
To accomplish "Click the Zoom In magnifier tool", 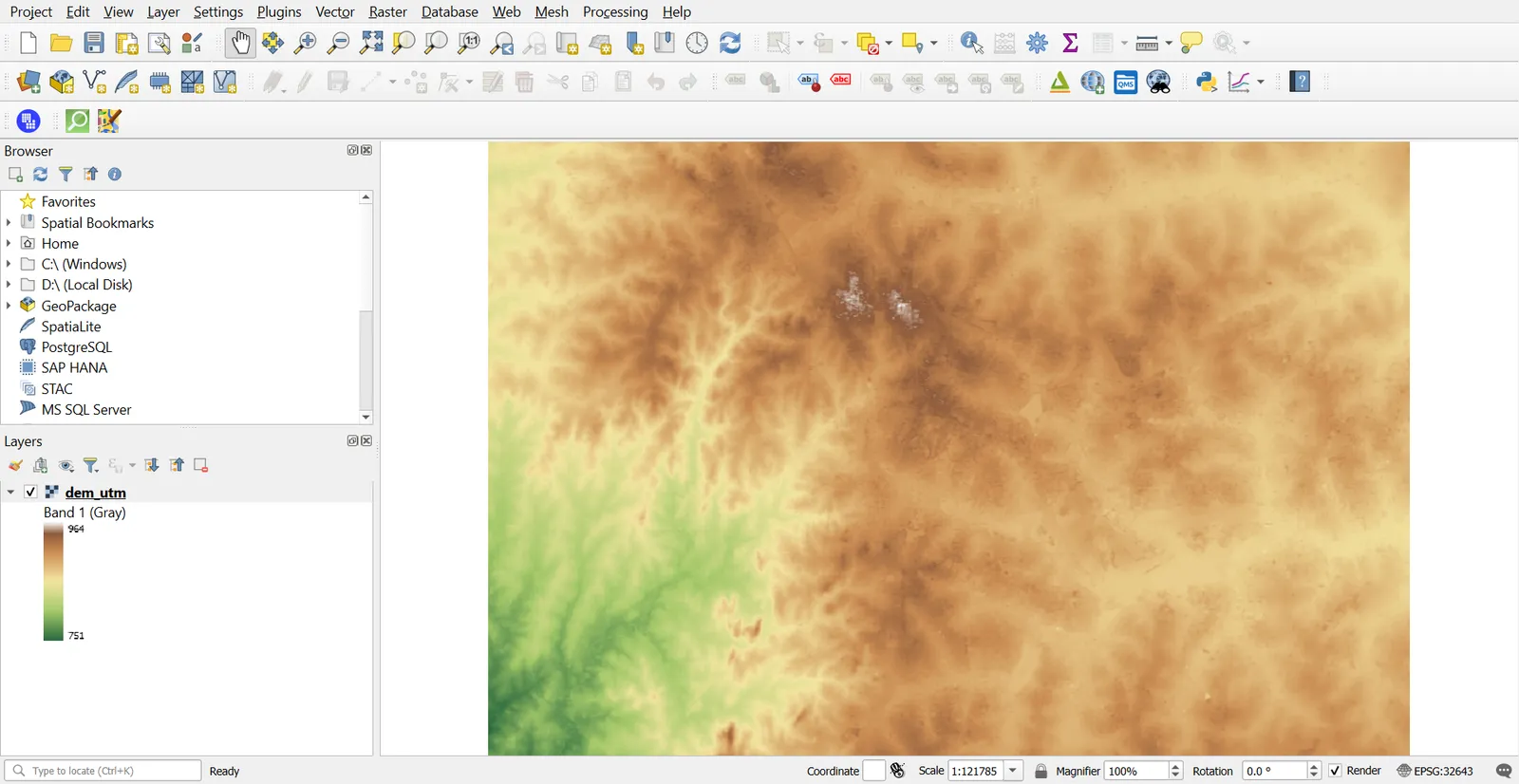I will [x=306, y=43].
